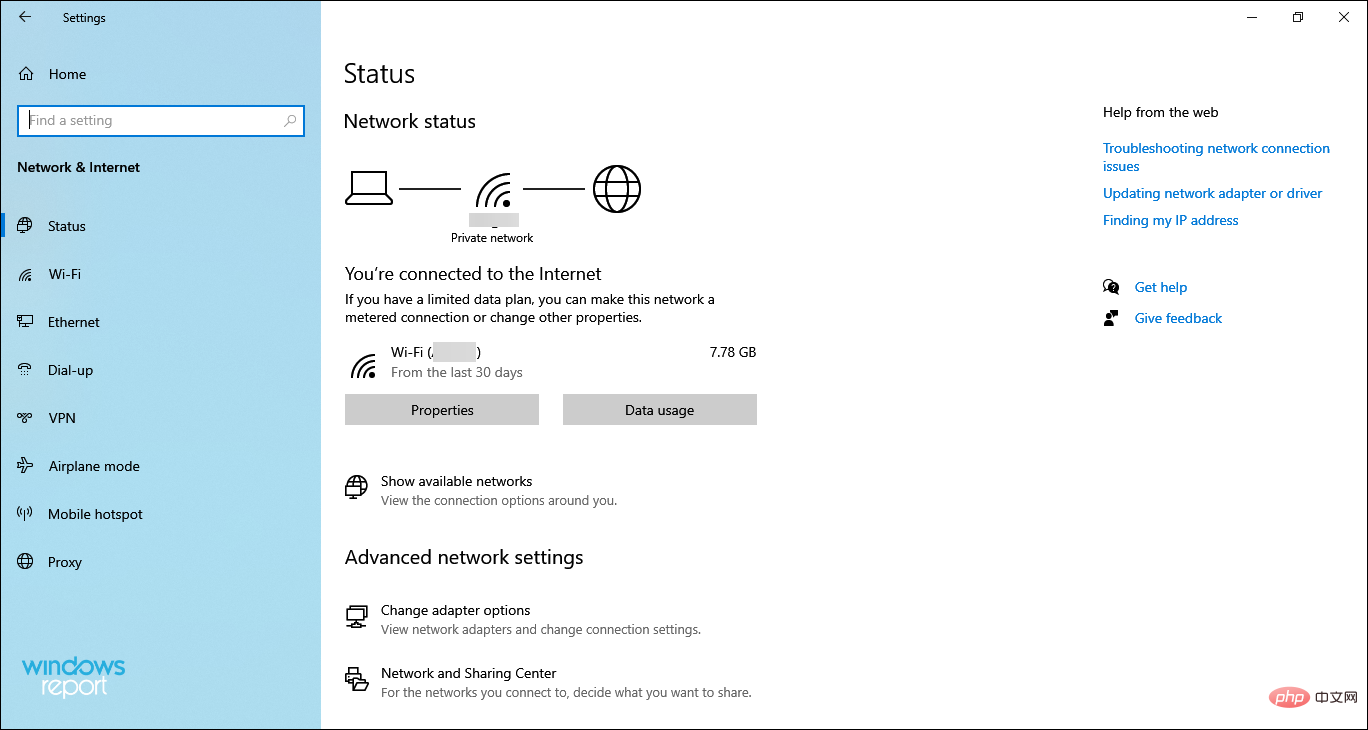The width and height of the screenshot is (1368, 730).
Task: Click the Give feedback icon
Action: (x=1111, y=317)
